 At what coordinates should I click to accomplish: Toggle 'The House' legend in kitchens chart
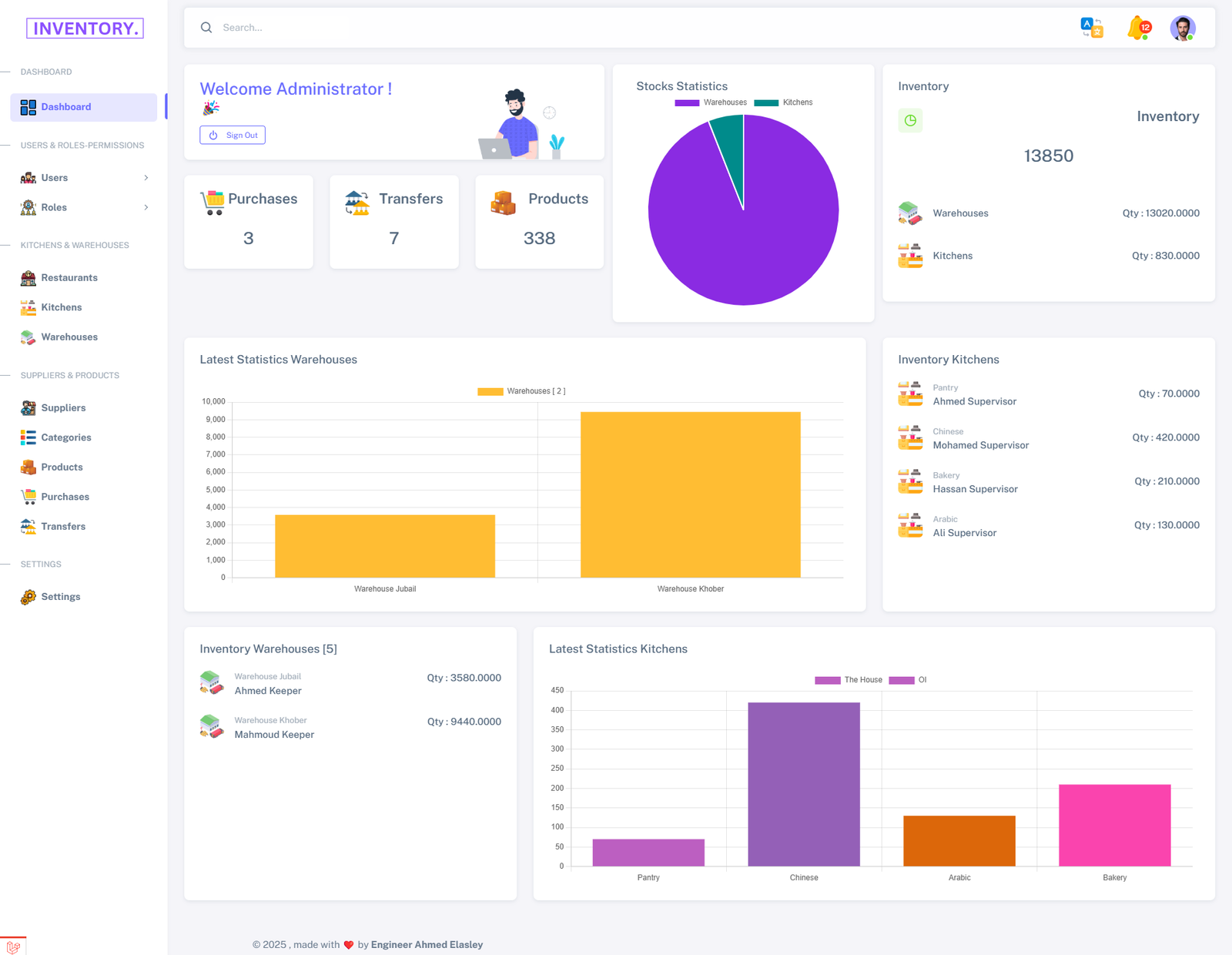point(849,680)
